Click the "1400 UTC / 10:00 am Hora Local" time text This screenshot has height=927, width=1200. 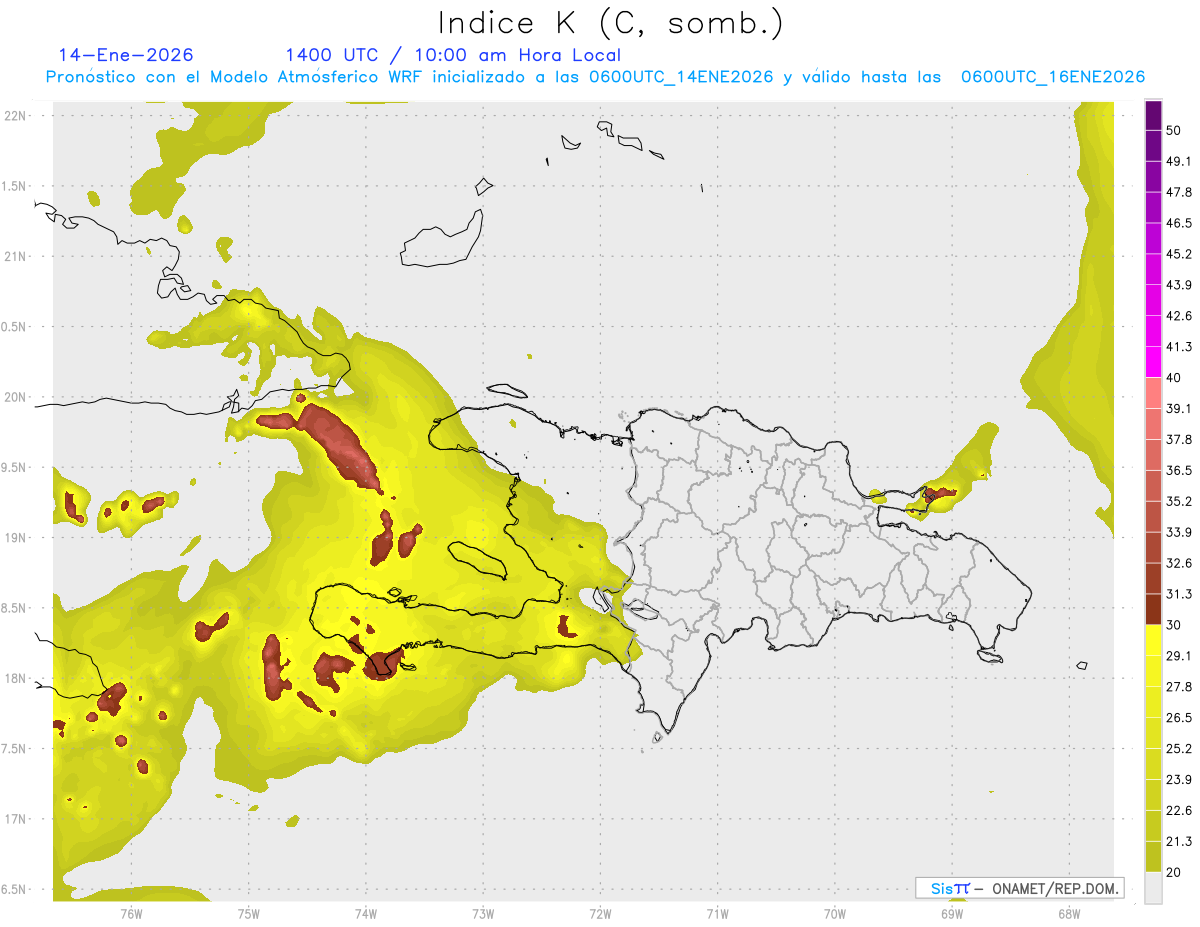(x=453, y=55)
